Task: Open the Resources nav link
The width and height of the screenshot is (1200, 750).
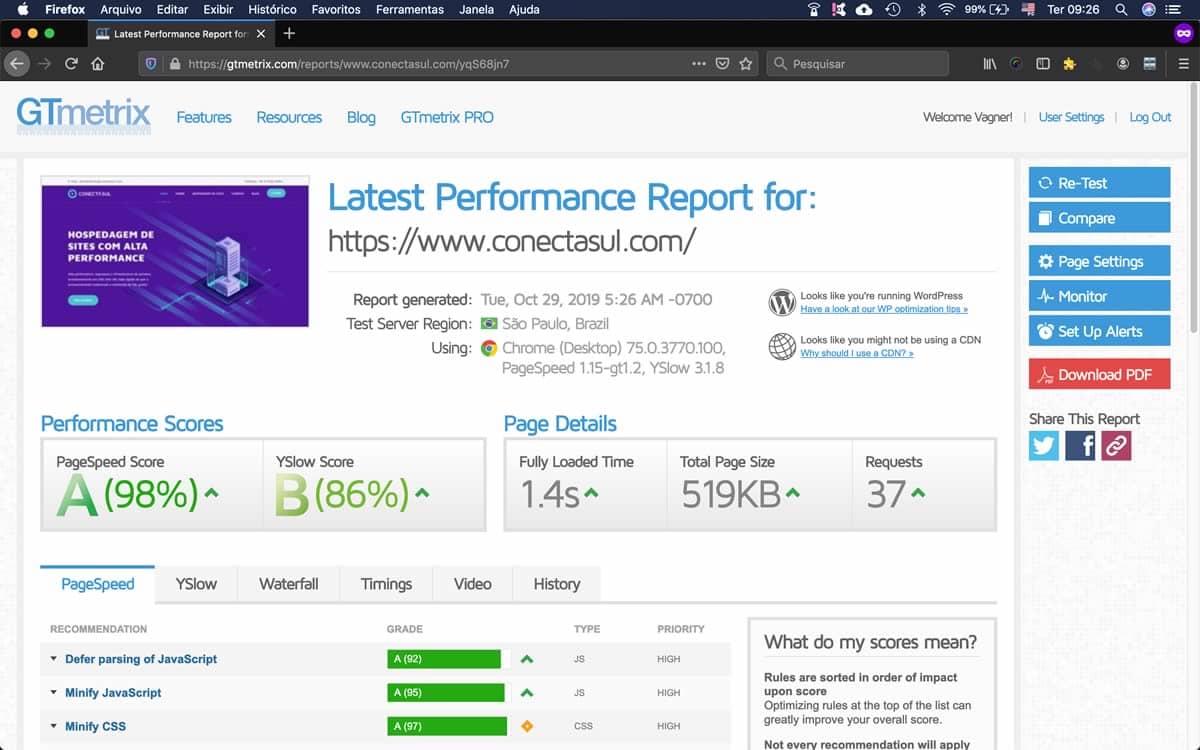Action: pos(289,117)
